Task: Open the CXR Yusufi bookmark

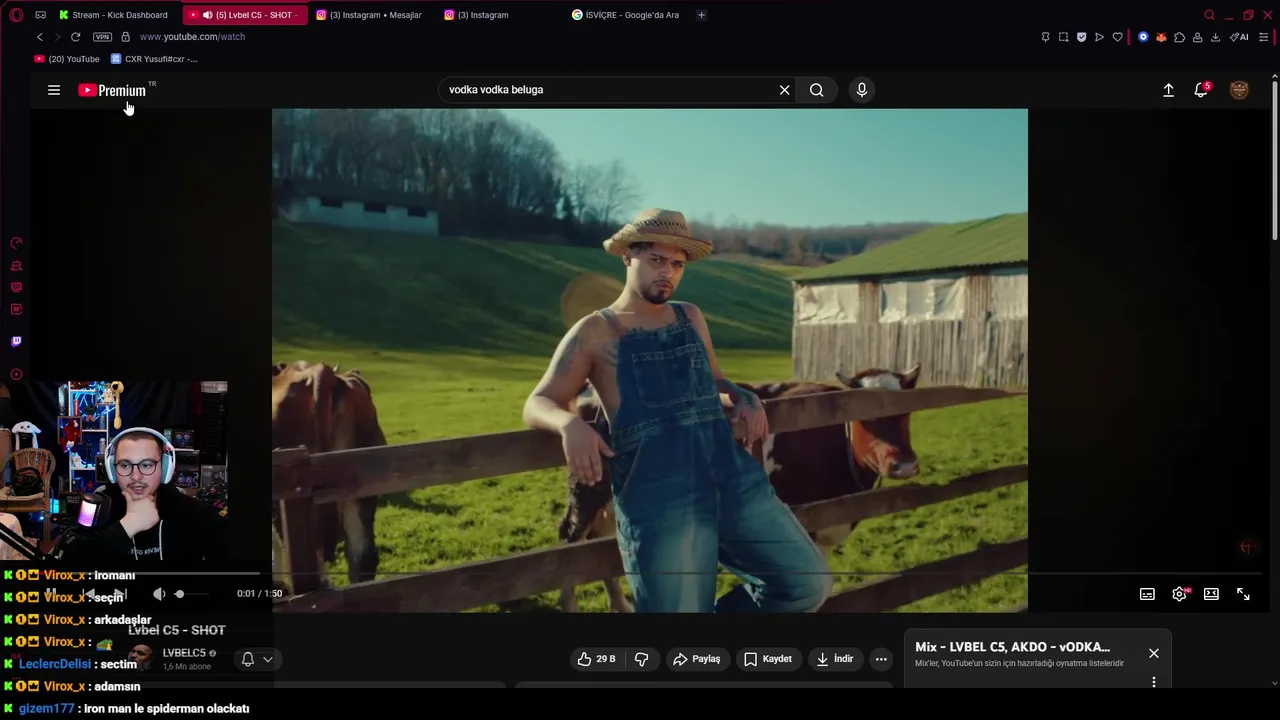Action: pyautogui.click(x=154, y=59)
